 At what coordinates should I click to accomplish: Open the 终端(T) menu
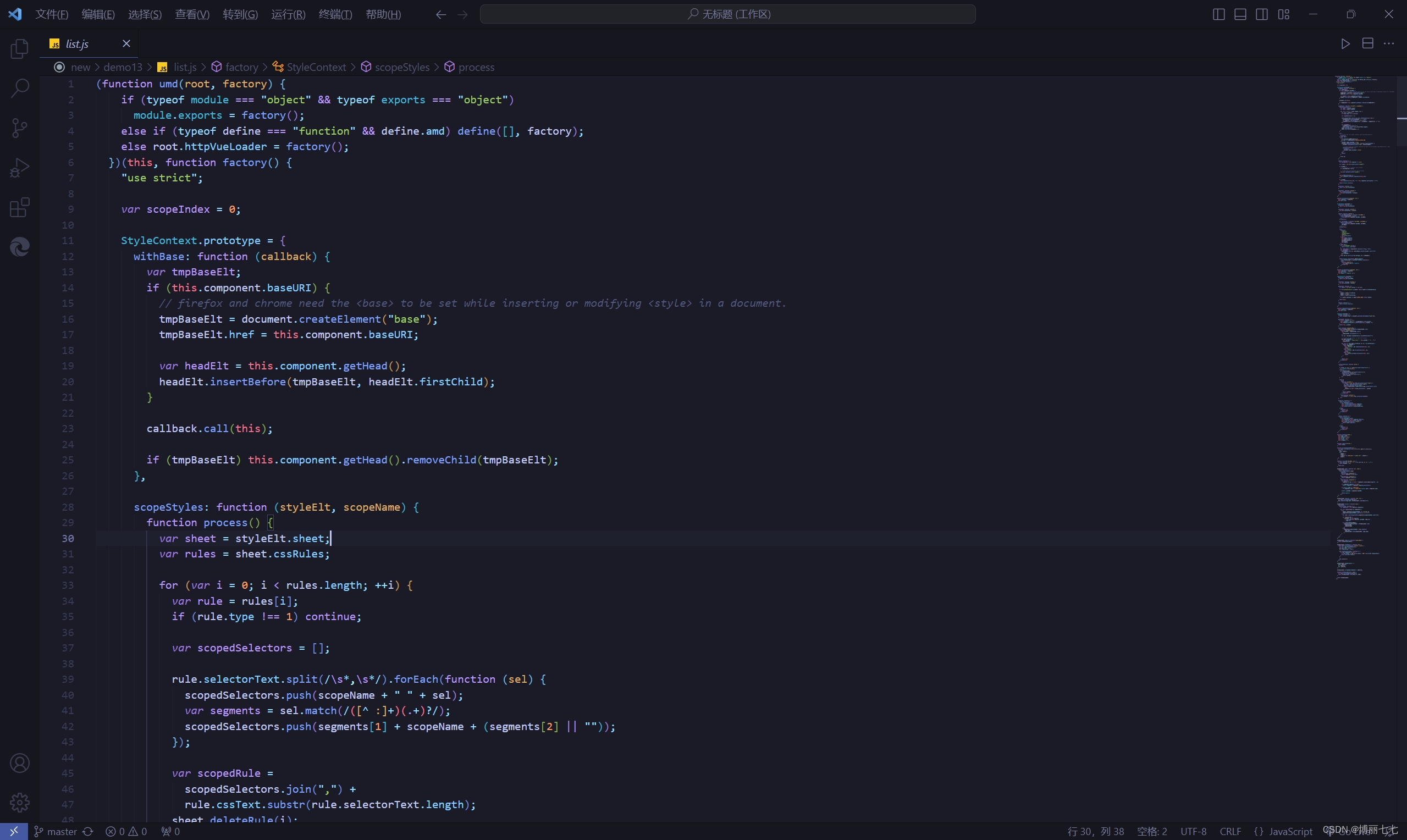335,14
